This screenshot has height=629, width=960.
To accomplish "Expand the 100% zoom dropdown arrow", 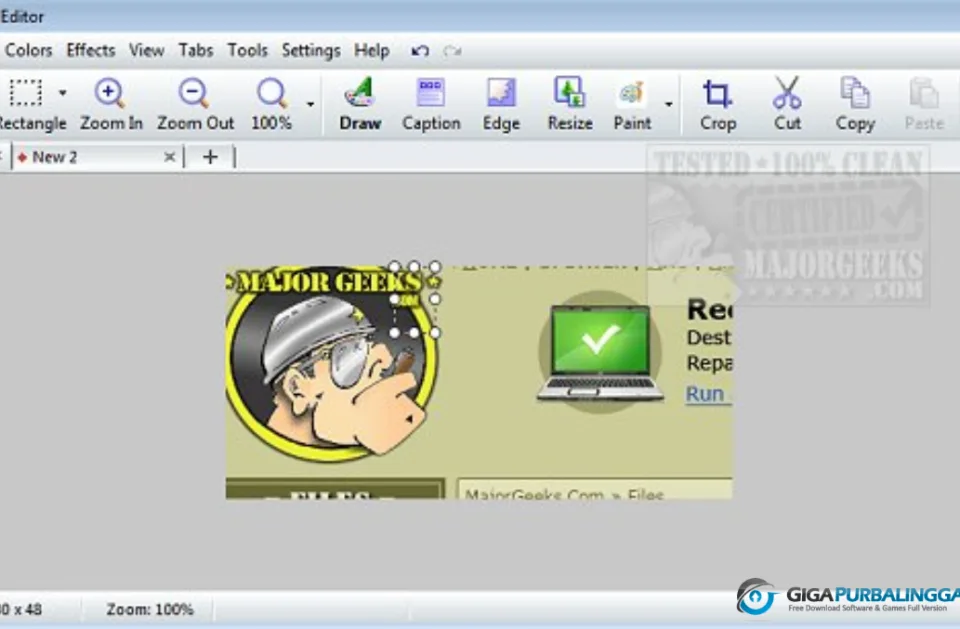I will (310, 104).
